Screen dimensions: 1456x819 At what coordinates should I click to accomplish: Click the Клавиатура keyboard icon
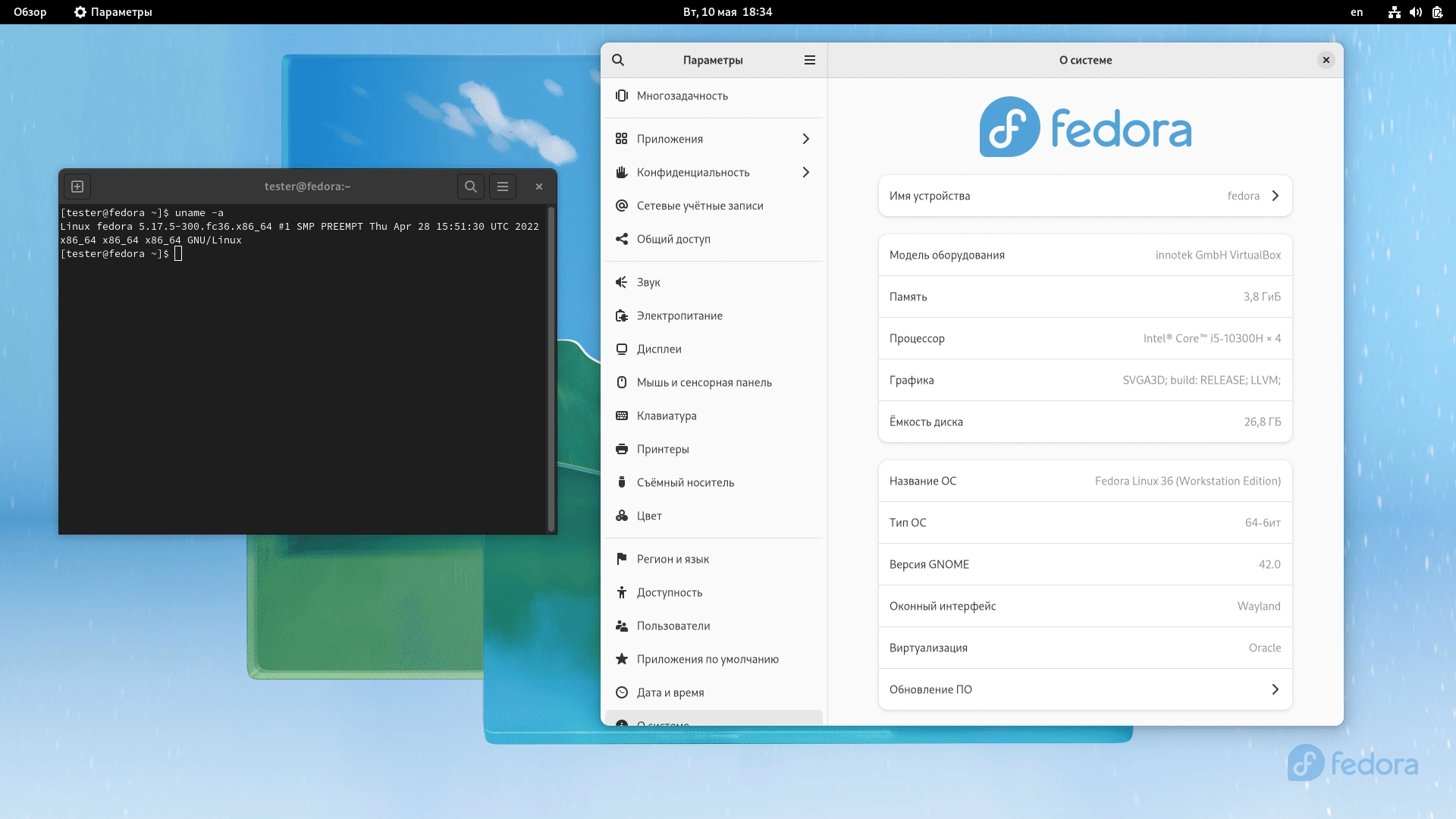(x=622, y=416)
